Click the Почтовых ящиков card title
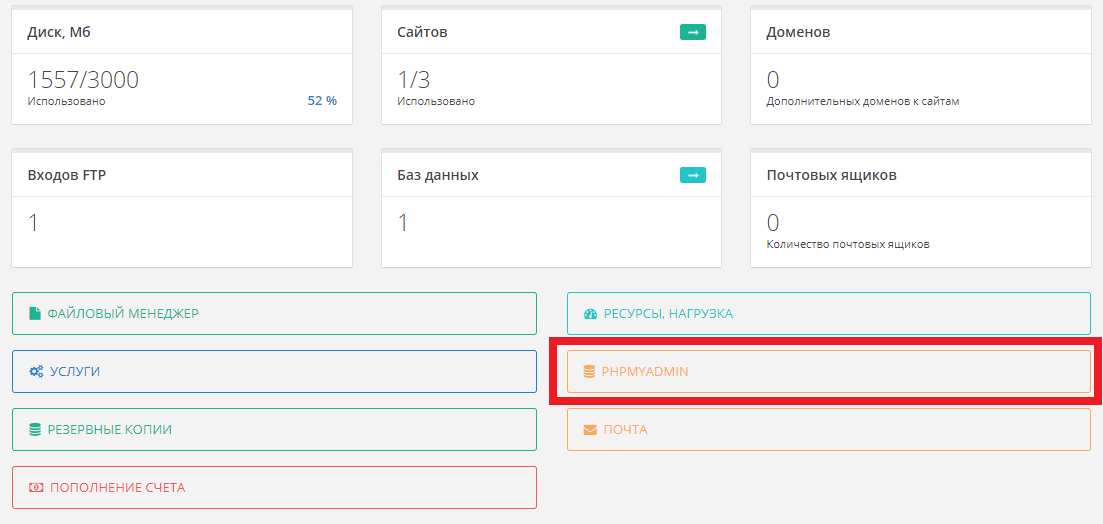The height and width of the screenshot is (524, 1103). point(831,175)
